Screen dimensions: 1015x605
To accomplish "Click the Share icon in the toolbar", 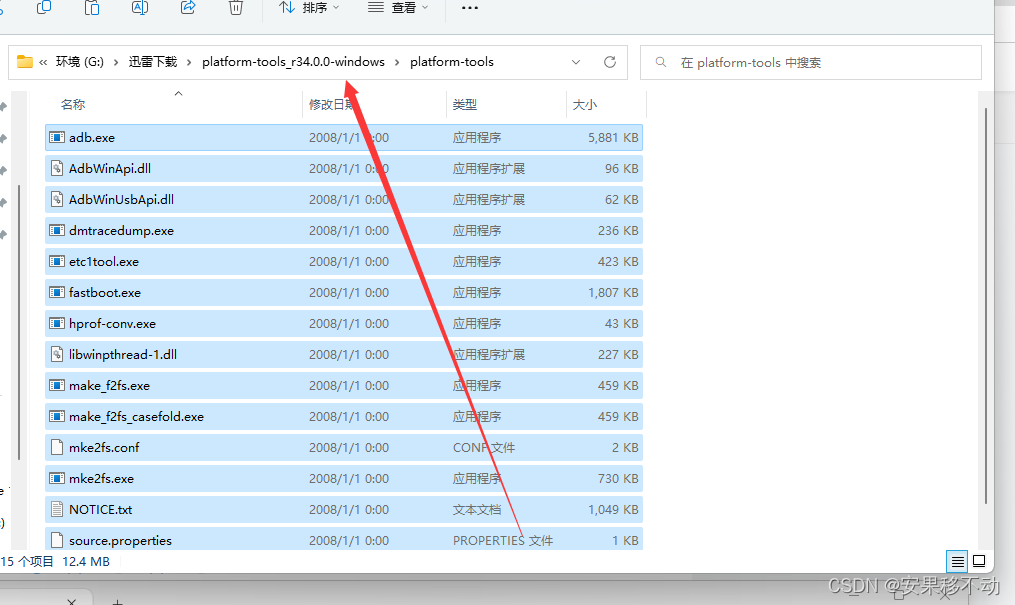I will (x=188, y=8).
